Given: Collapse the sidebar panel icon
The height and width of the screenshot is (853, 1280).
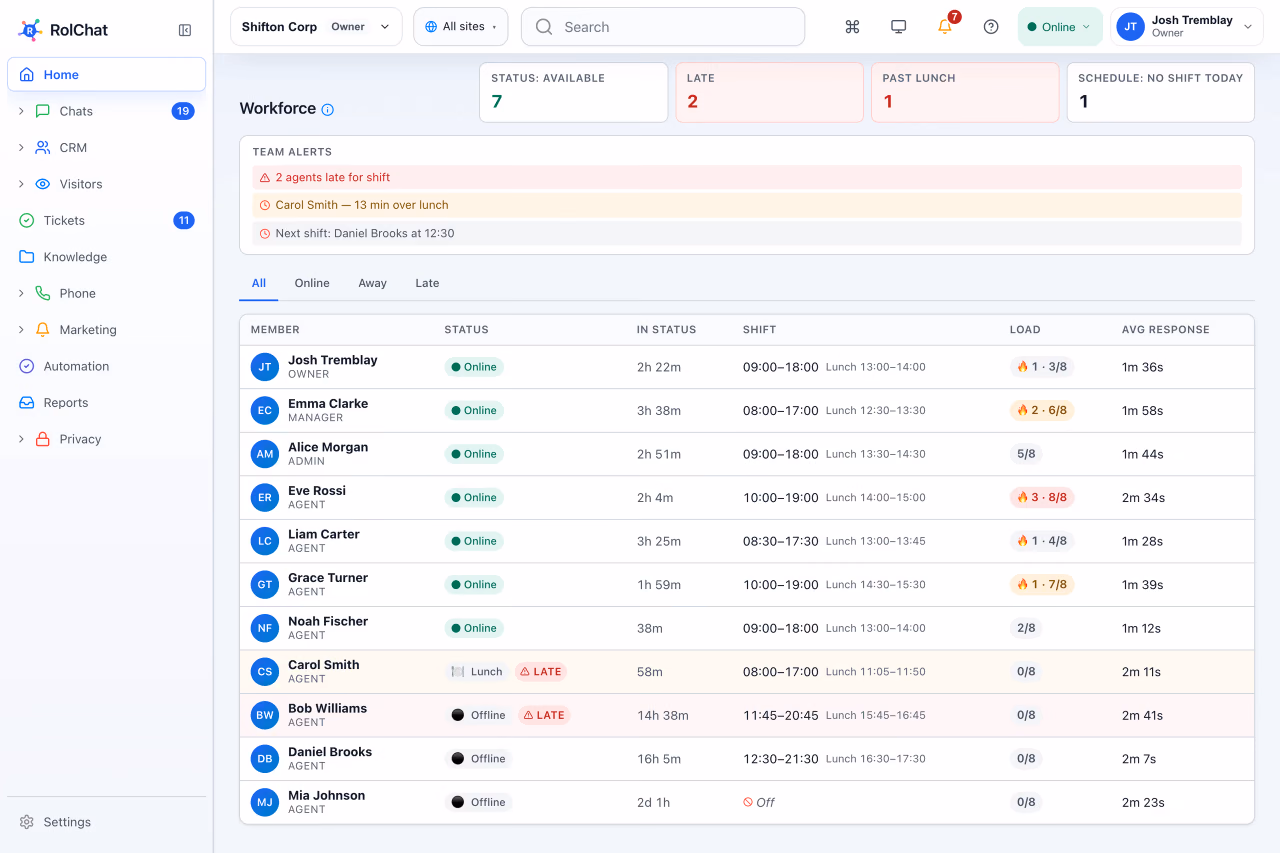Looking at the screenshot, I should (185, 30).
